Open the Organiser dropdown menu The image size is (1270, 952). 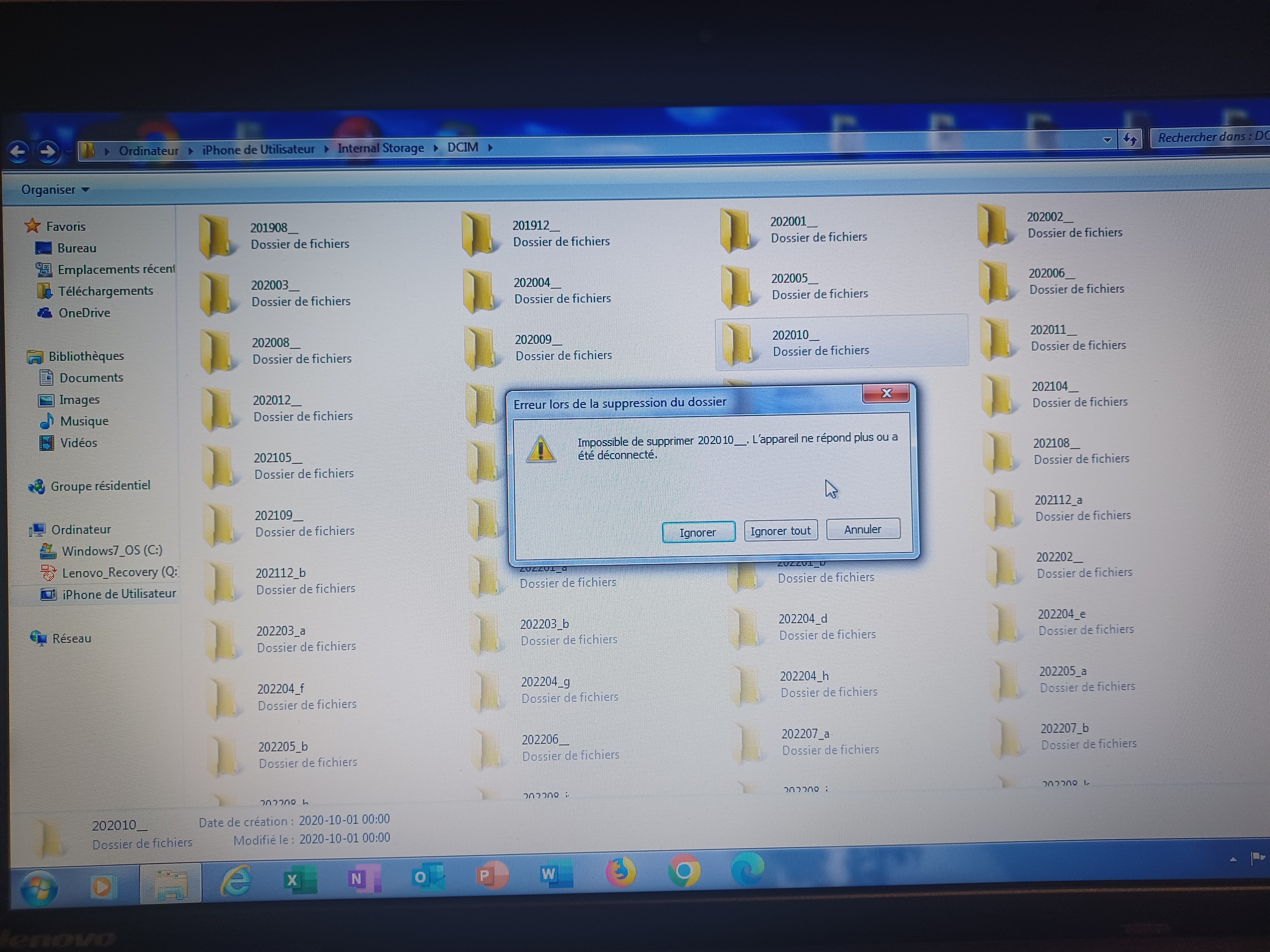[x=55, y=190]
